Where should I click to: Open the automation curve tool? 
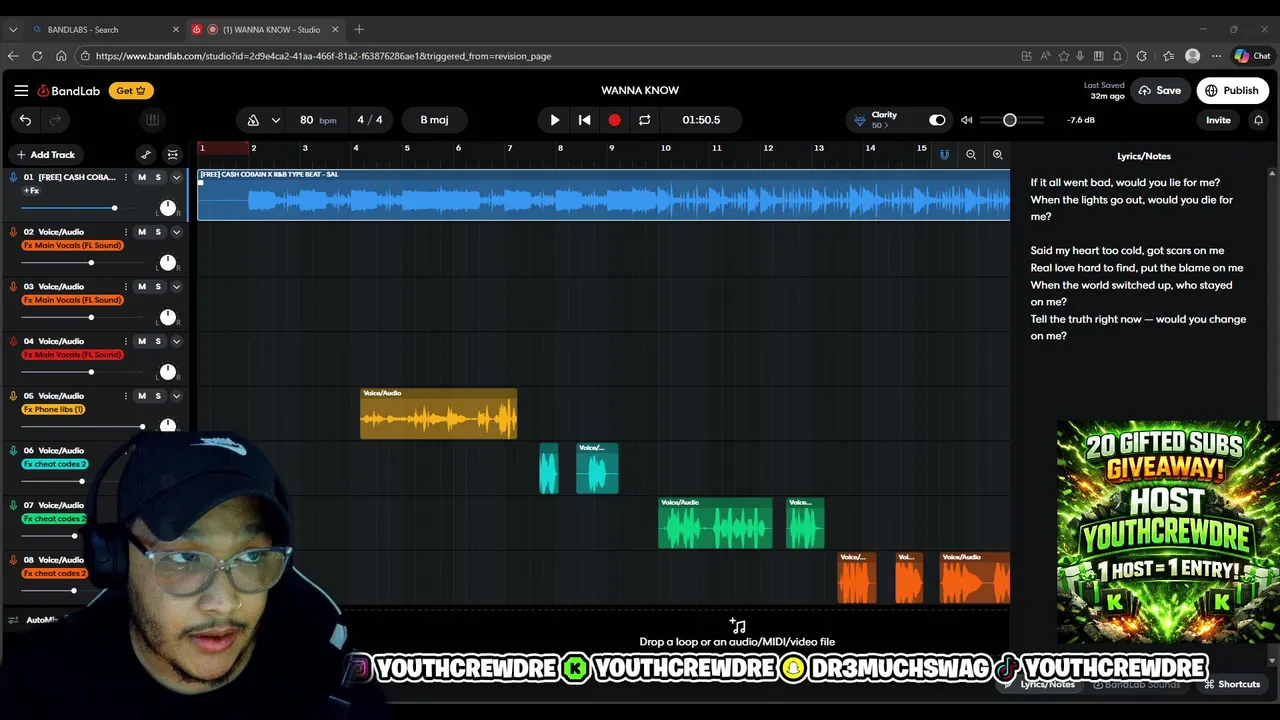point(146,155)
